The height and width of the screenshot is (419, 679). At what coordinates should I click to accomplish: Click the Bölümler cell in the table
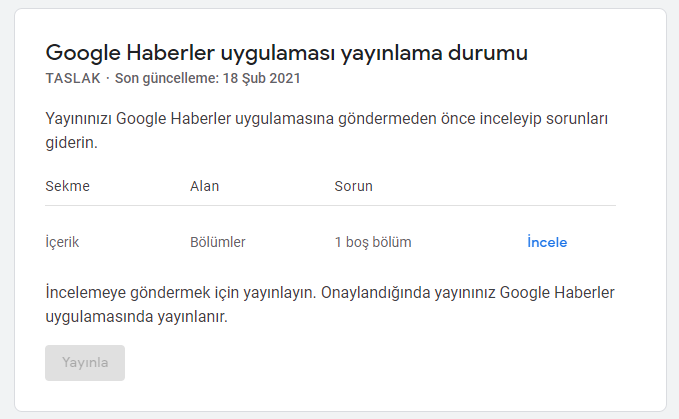(218, 242)
